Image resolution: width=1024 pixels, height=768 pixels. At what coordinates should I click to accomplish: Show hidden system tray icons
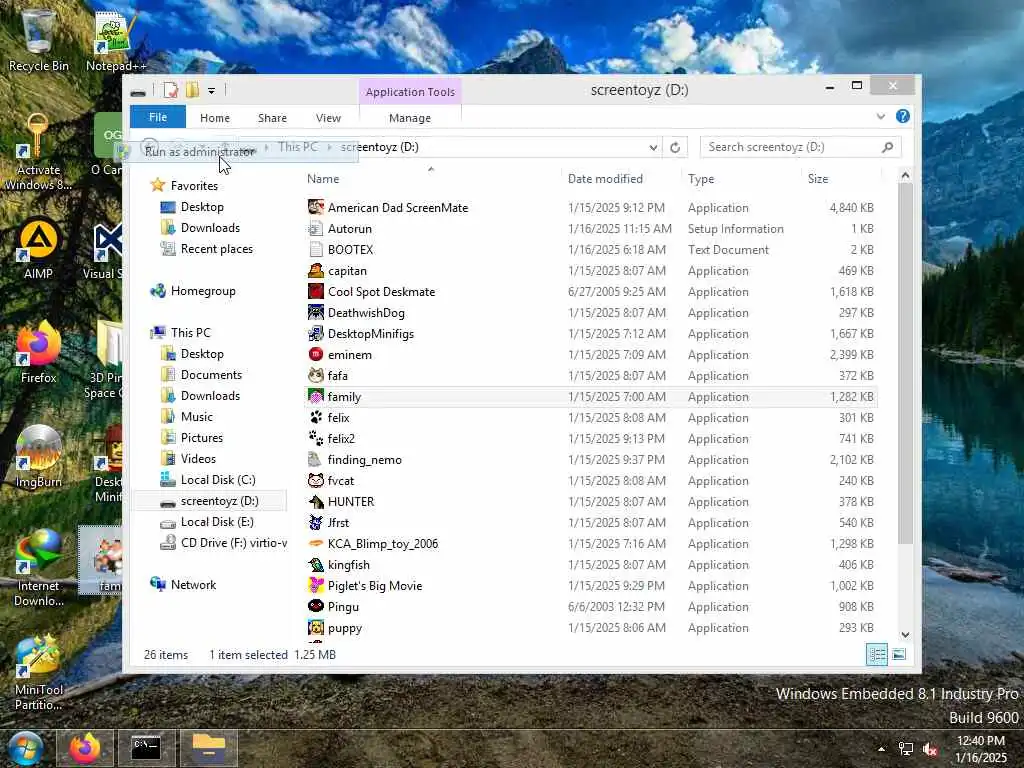(x=881, y=749)
